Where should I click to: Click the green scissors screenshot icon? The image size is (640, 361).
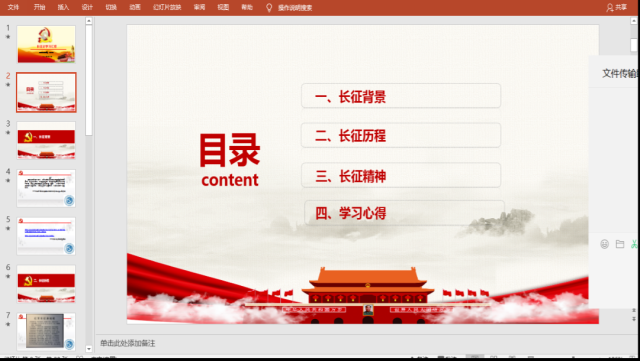tap(634, 244)
